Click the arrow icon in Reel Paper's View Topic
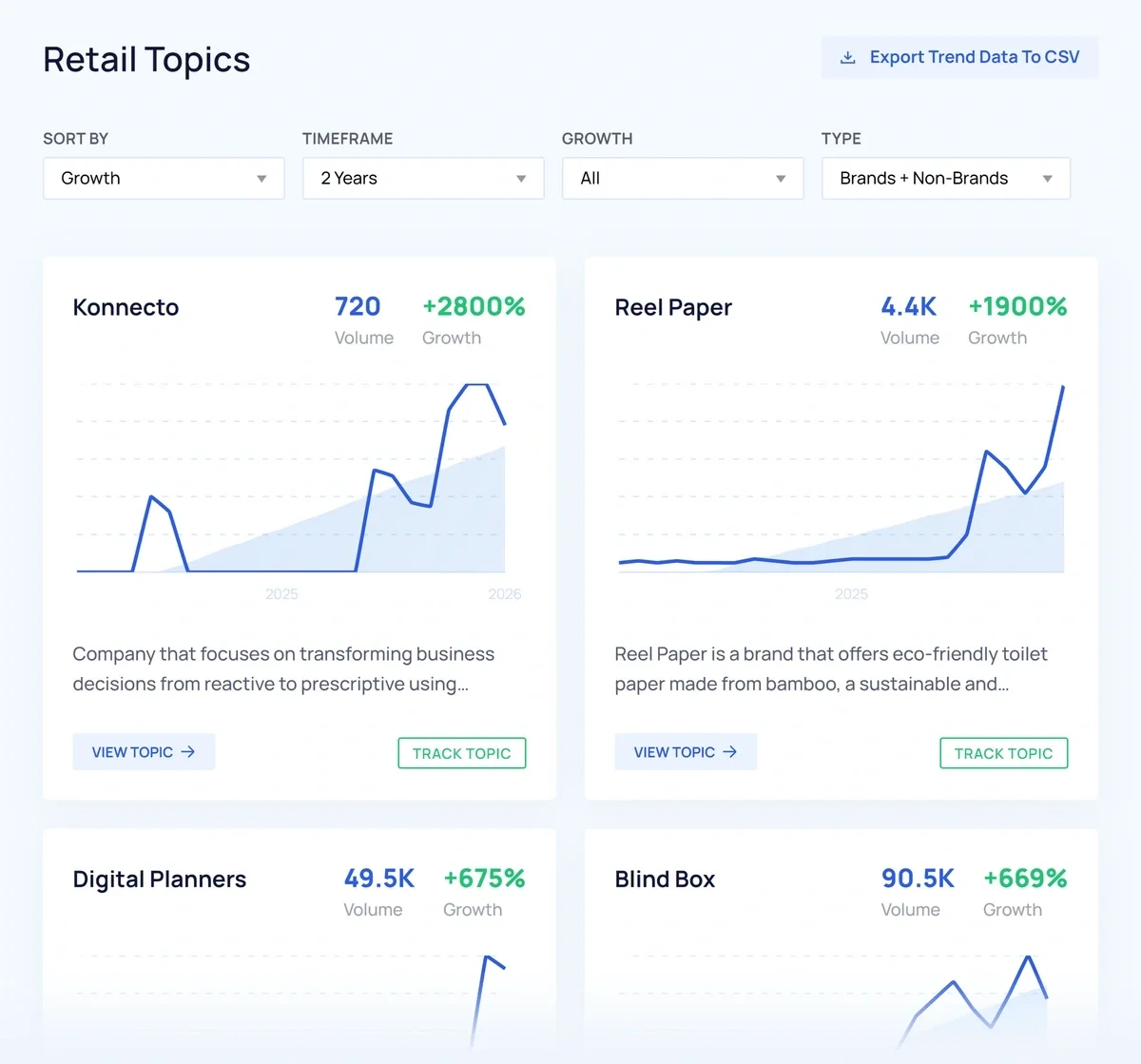This screenshot has width=1141, height=1064. point(730,752)
